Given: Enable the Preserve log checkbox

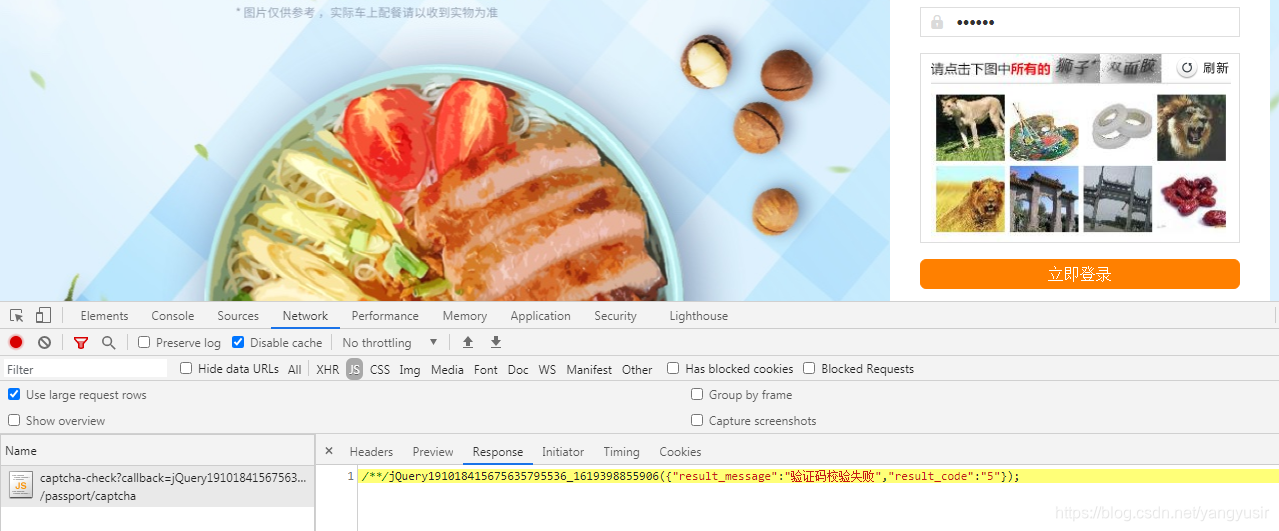Looking at the screenshot, I should [144, 342].
